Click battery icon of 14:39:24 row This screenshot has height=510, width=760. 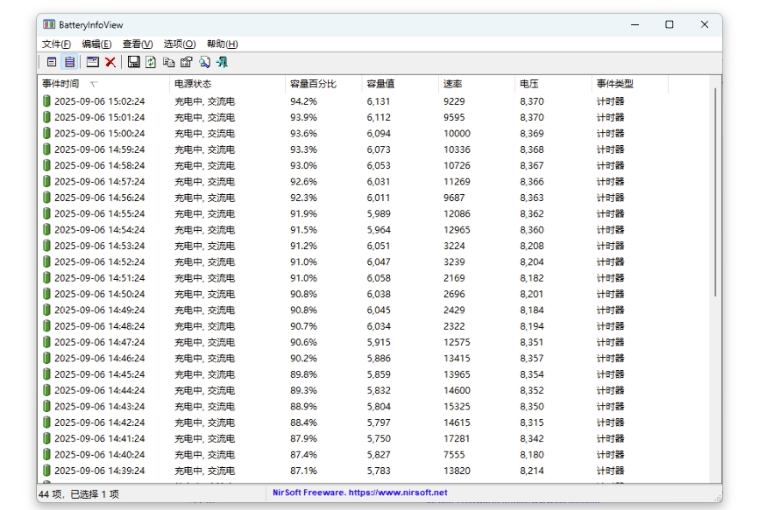47,470
